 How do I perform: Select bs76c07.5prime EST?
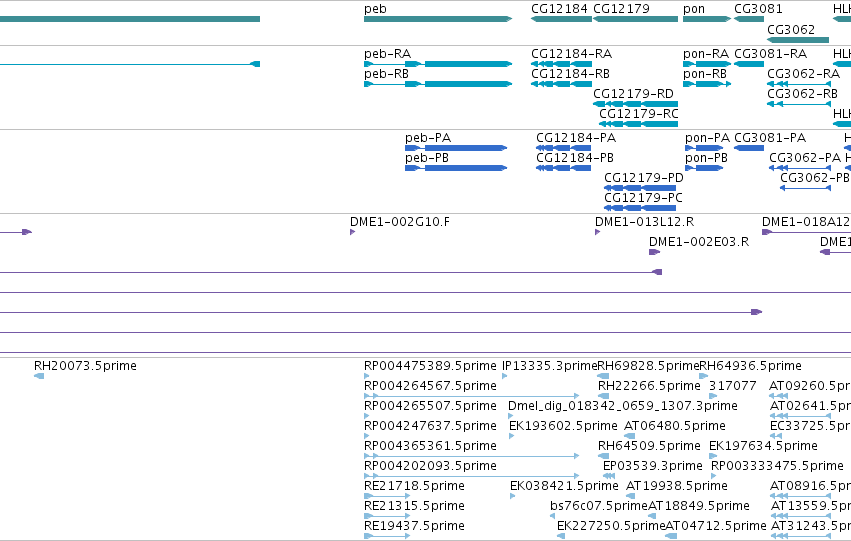pos(552,517)
